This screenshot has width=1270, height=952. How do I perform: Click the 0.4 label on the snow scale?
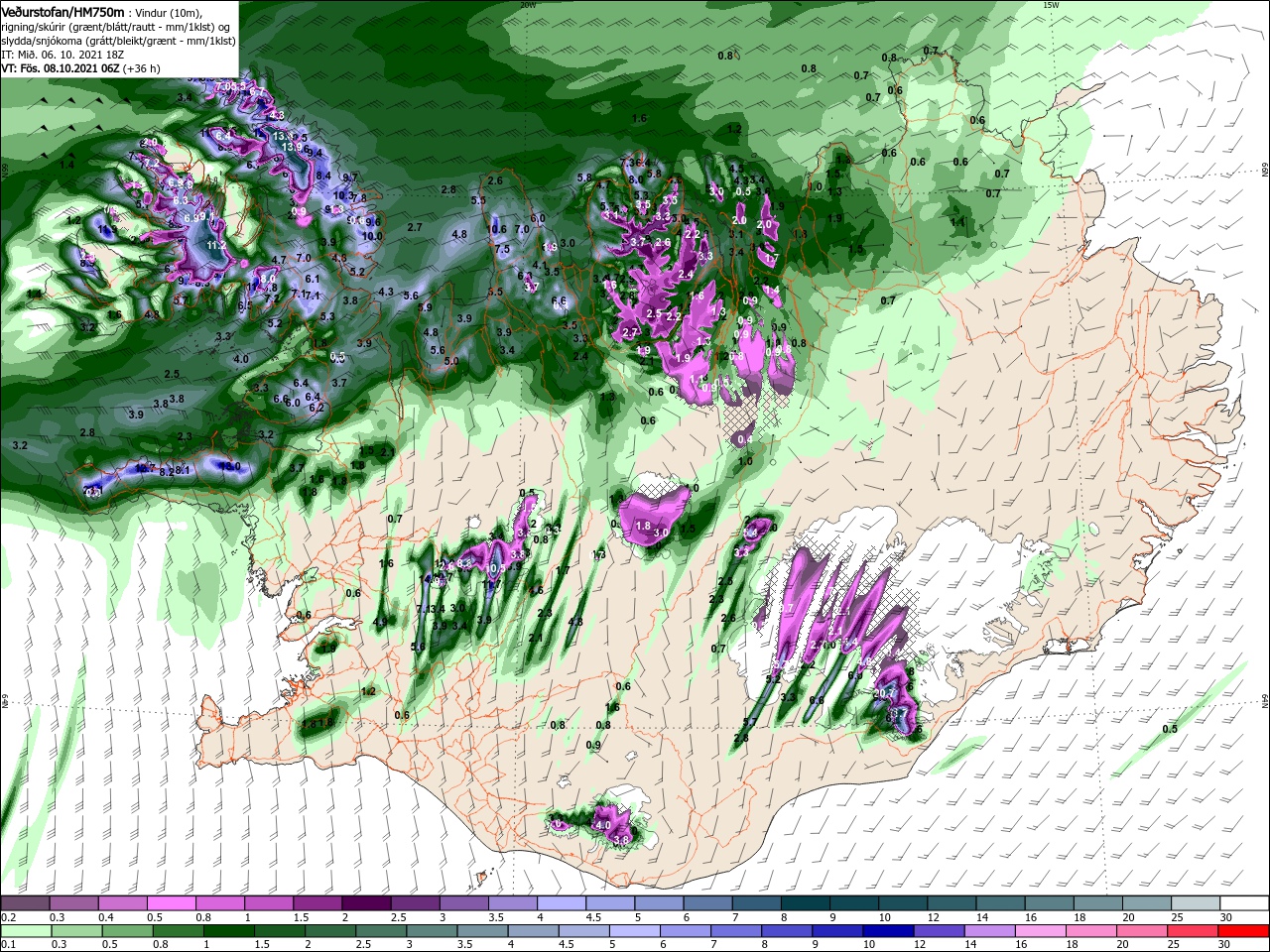click(x=106, y=917)
